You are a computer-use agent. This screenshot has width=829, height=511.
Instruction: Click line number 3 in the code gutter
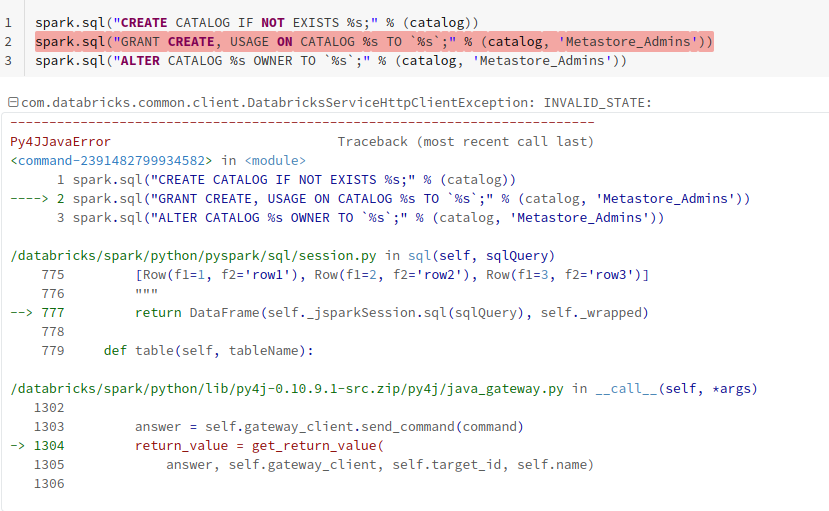8,61
